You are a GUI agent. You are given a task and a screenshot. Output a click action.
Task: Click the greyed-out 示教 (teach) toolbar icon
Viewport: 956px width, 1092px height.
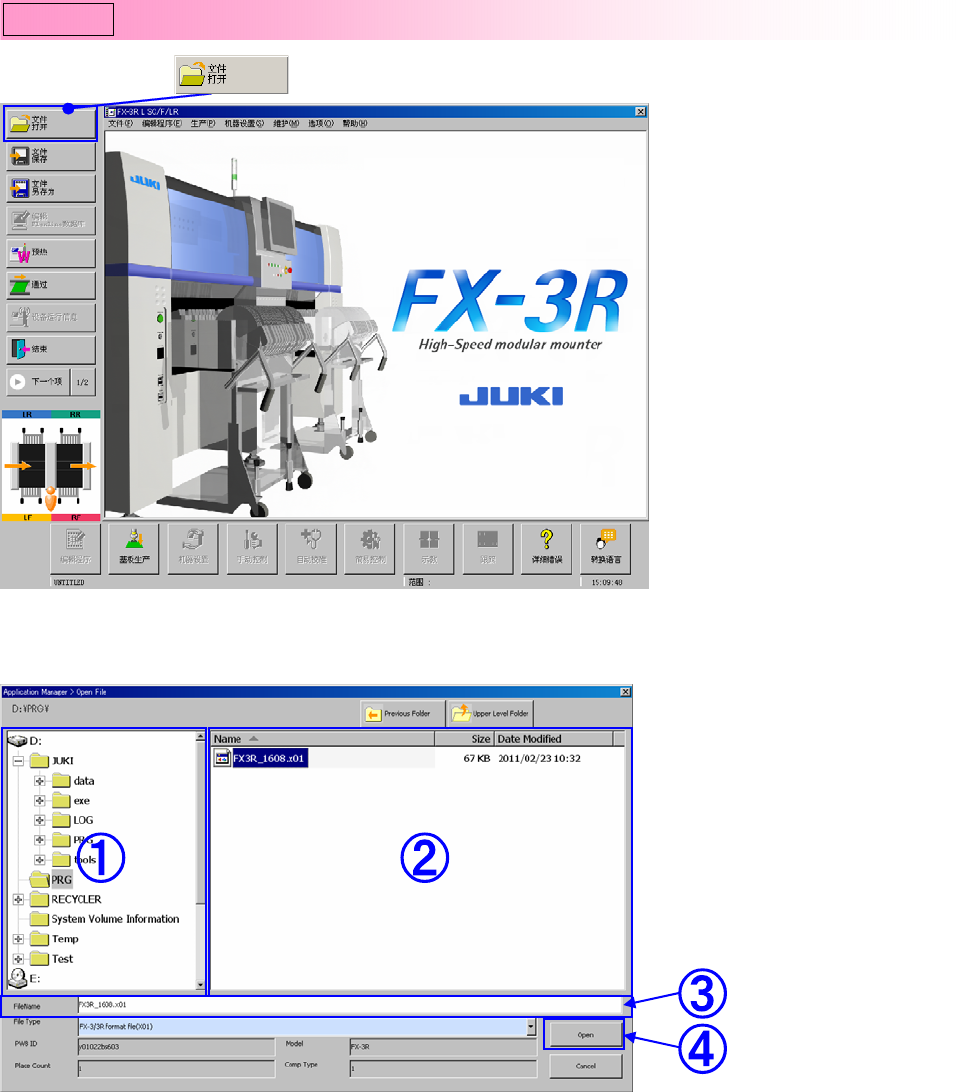(x=429, y=548)
